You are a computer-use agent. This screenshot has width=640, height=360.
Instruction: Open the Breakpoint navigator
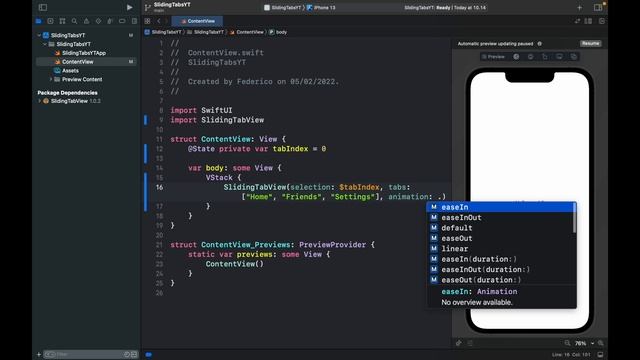pos(122,21)
